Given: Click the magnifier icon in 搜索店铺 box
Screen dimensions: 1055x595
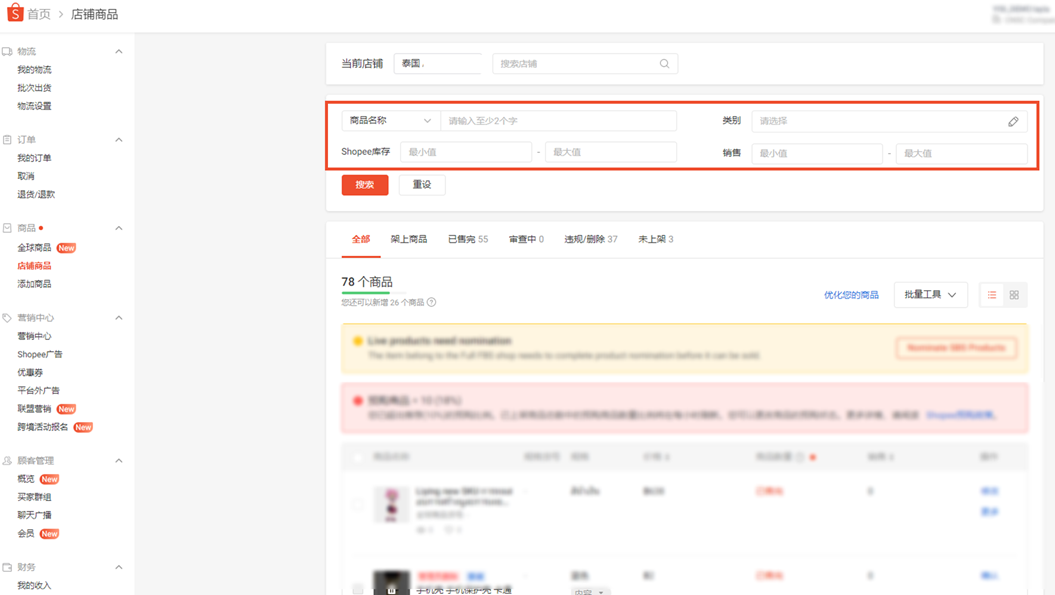Looking at the screenshot, I should [664, 63].
